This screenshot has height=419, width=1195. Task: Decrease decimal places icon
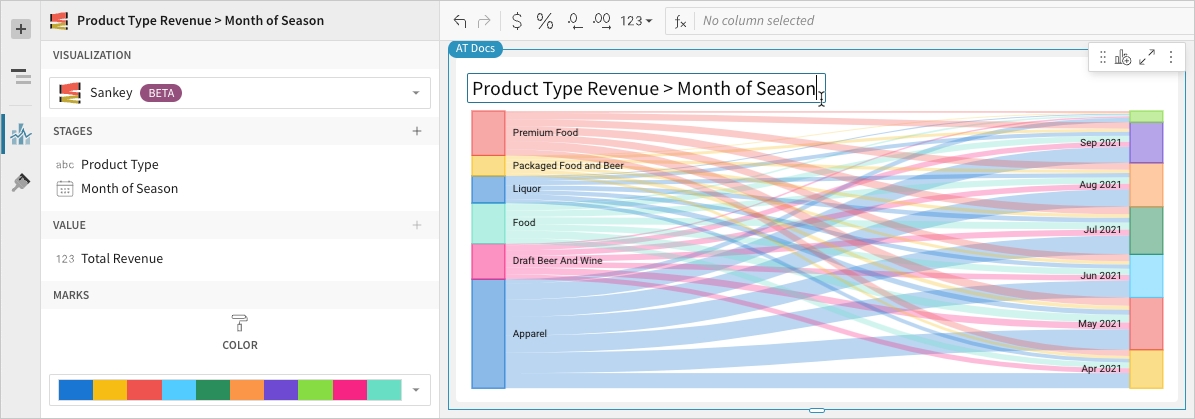pos(574,20)
